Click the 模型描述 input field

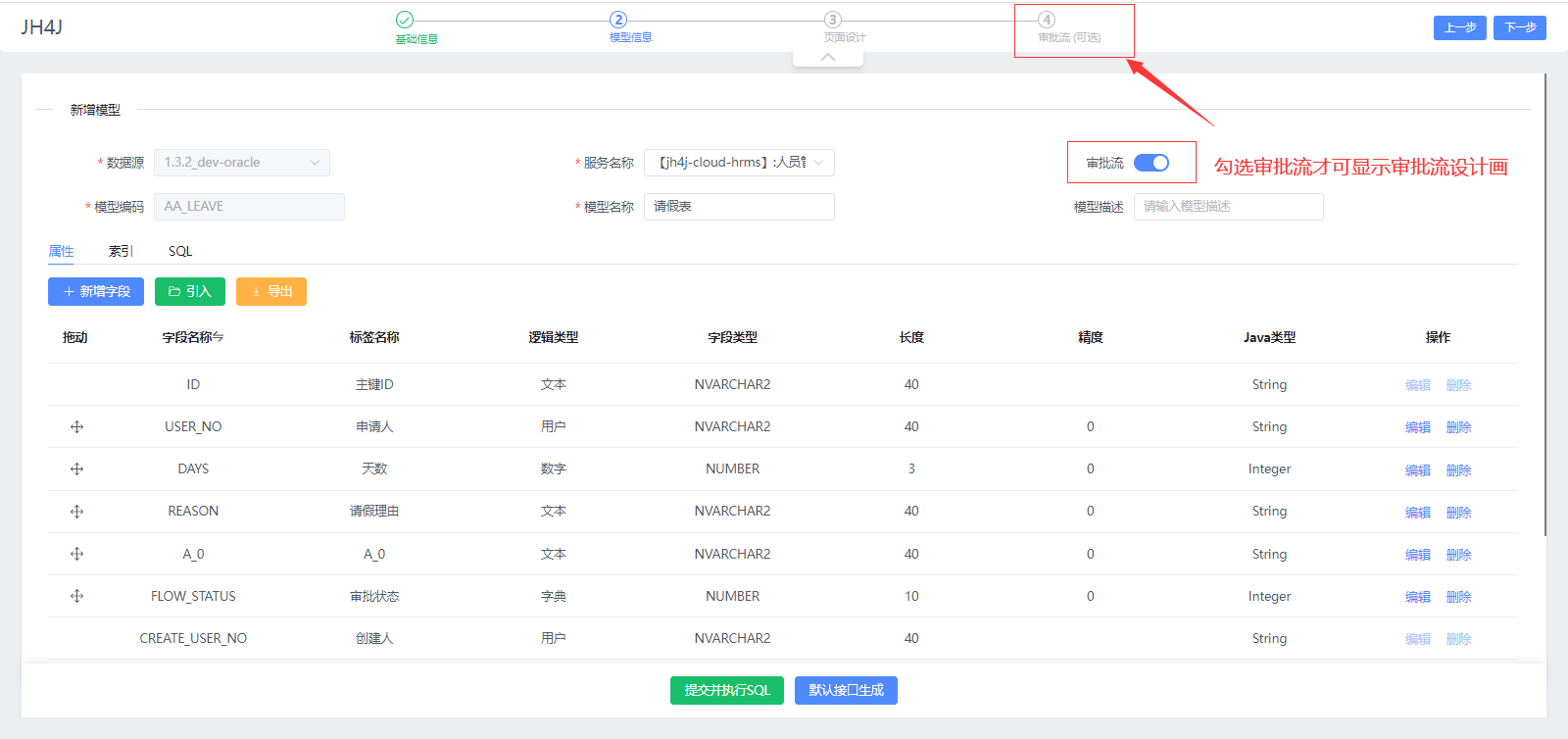(x=1229, y=207)
